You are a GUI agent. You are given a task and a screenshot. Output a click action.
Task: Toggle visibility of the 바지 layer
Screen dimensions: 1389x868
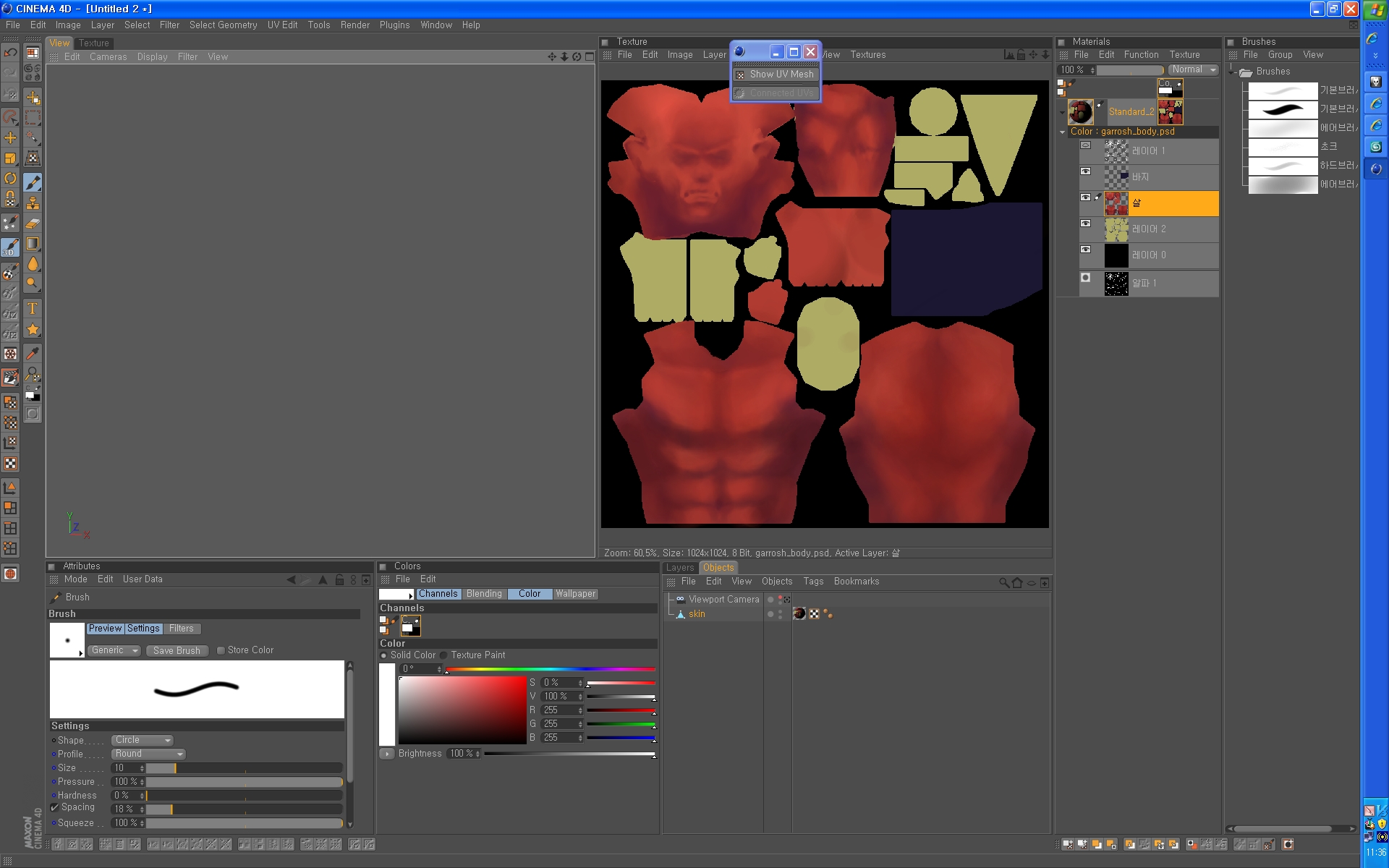(x=1085, y=171)
